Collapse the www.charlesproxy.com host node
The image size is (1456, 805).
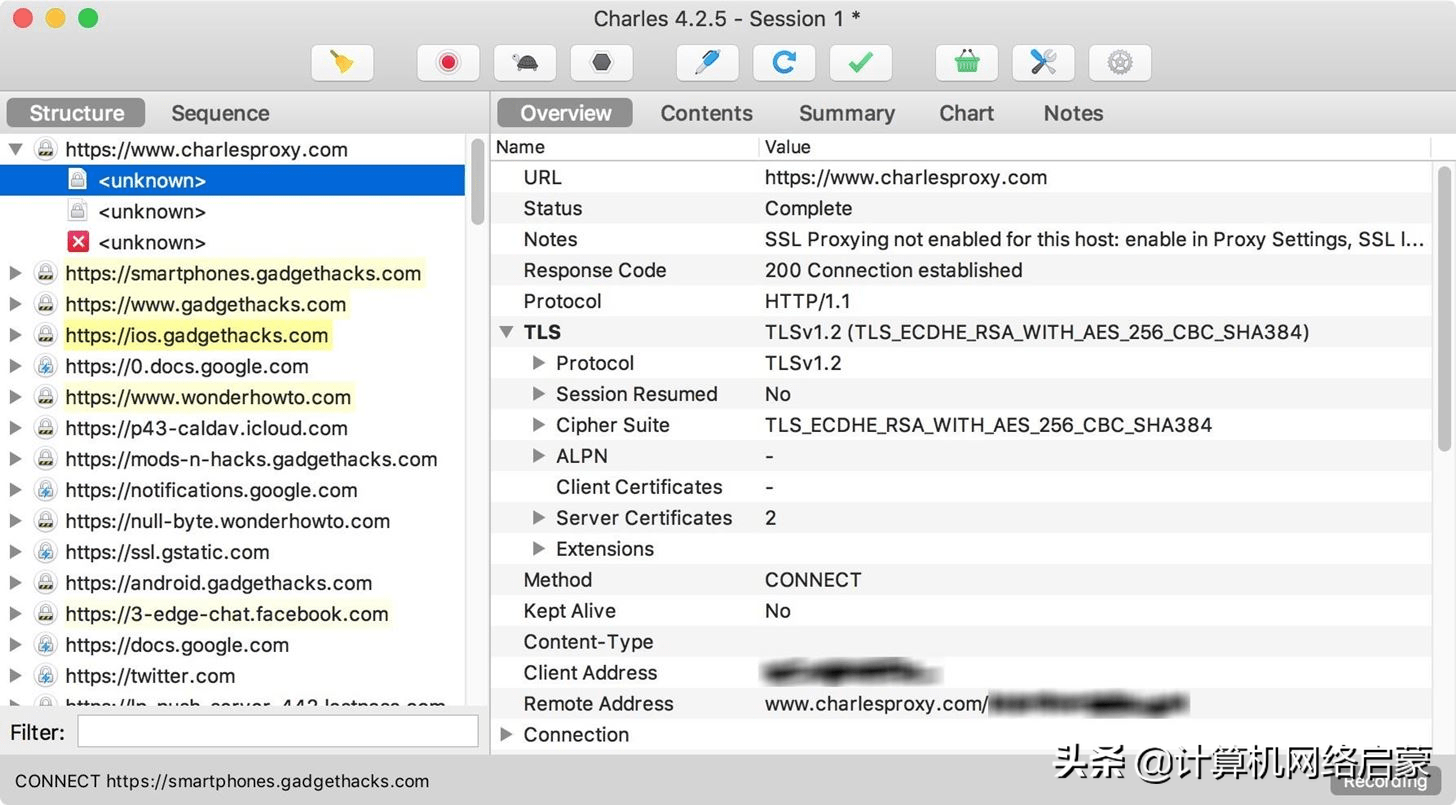coord(15,150)
